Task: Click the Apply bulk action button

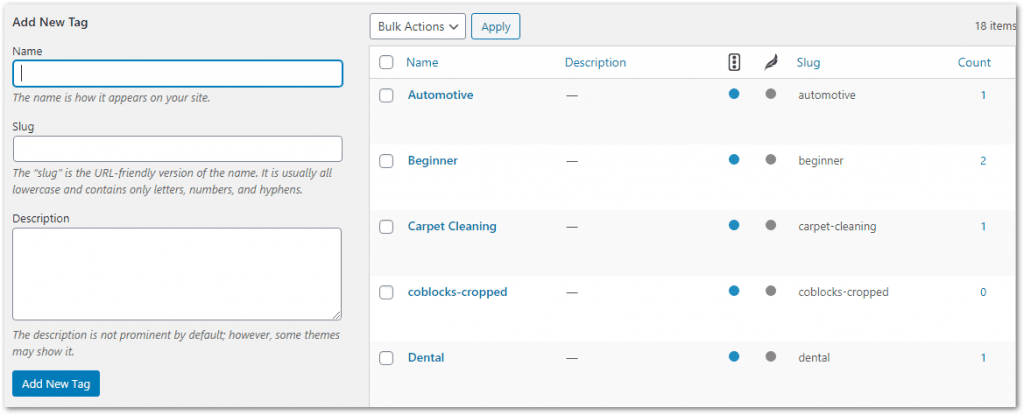Action: [x=495, y=27]
